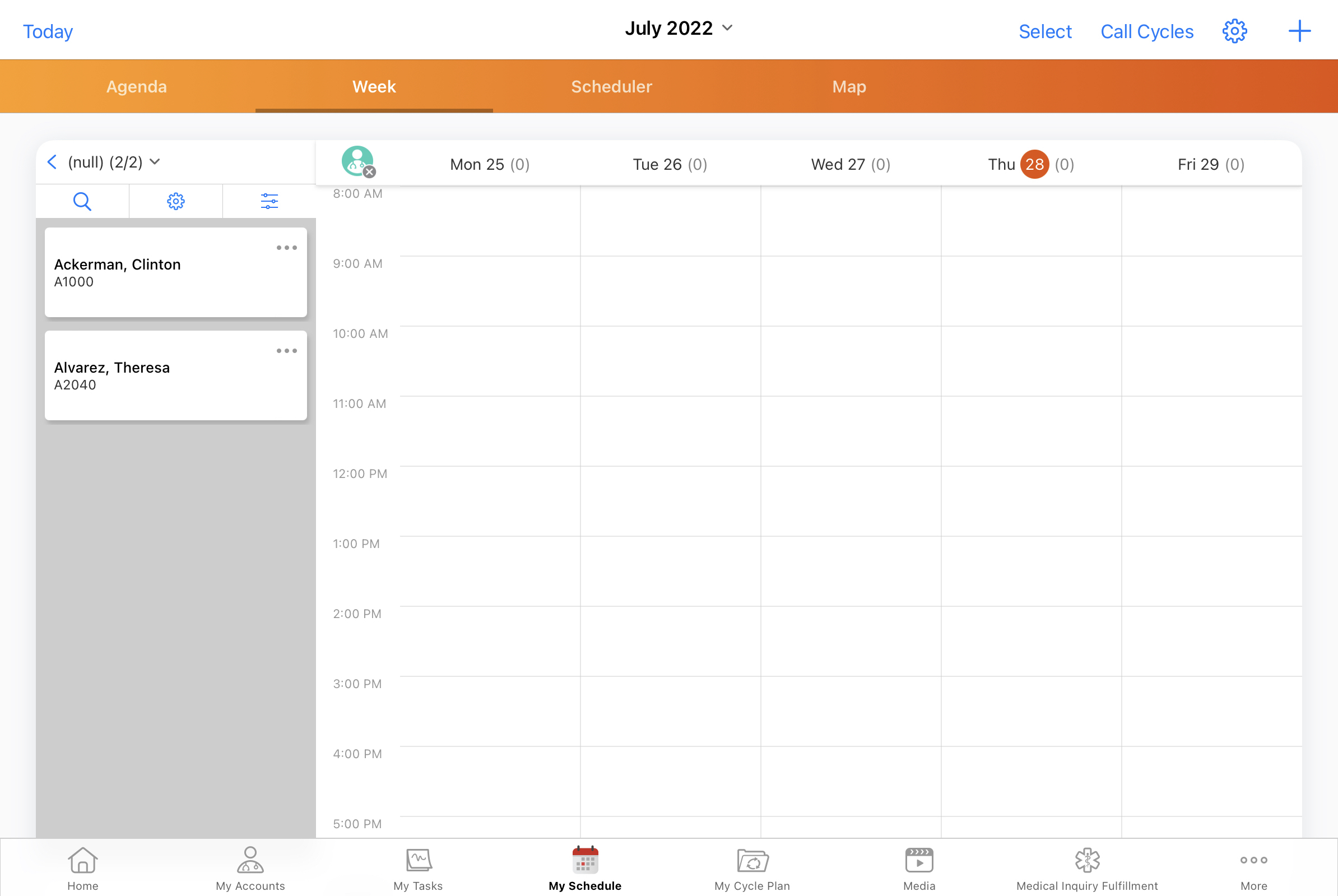1338x896 pixels.
Task: Open account list settings gear
Action: point(175,201)
